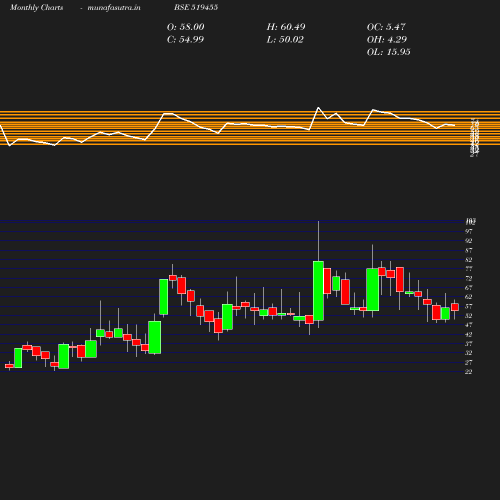The width and height of the screenshot is (500, 500).
Task: Select the first small red candle at far left
Action: [x=9, y=366]
